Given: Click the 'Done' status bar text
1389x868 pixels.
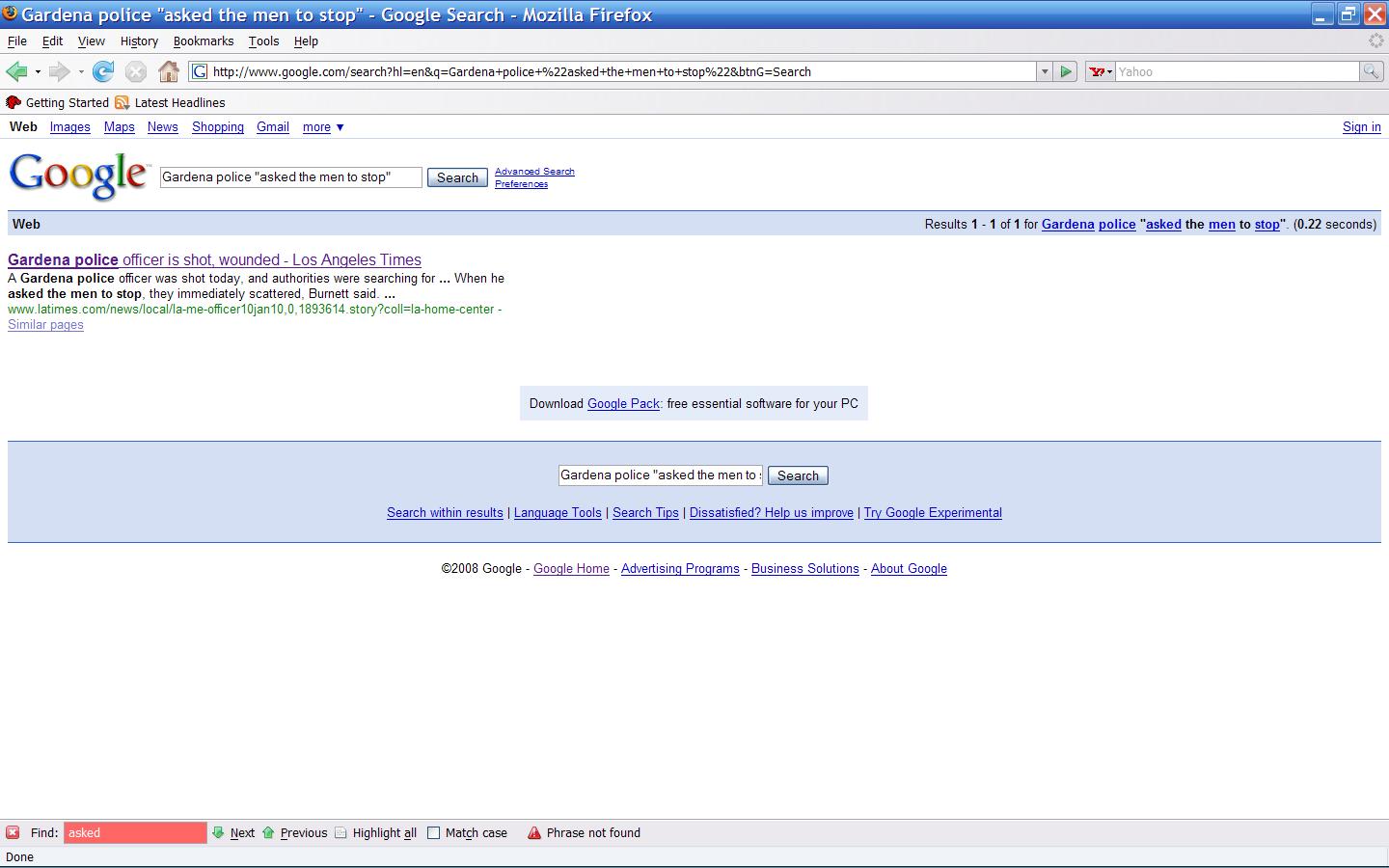Looking at the screenshot, I should 19,856.
